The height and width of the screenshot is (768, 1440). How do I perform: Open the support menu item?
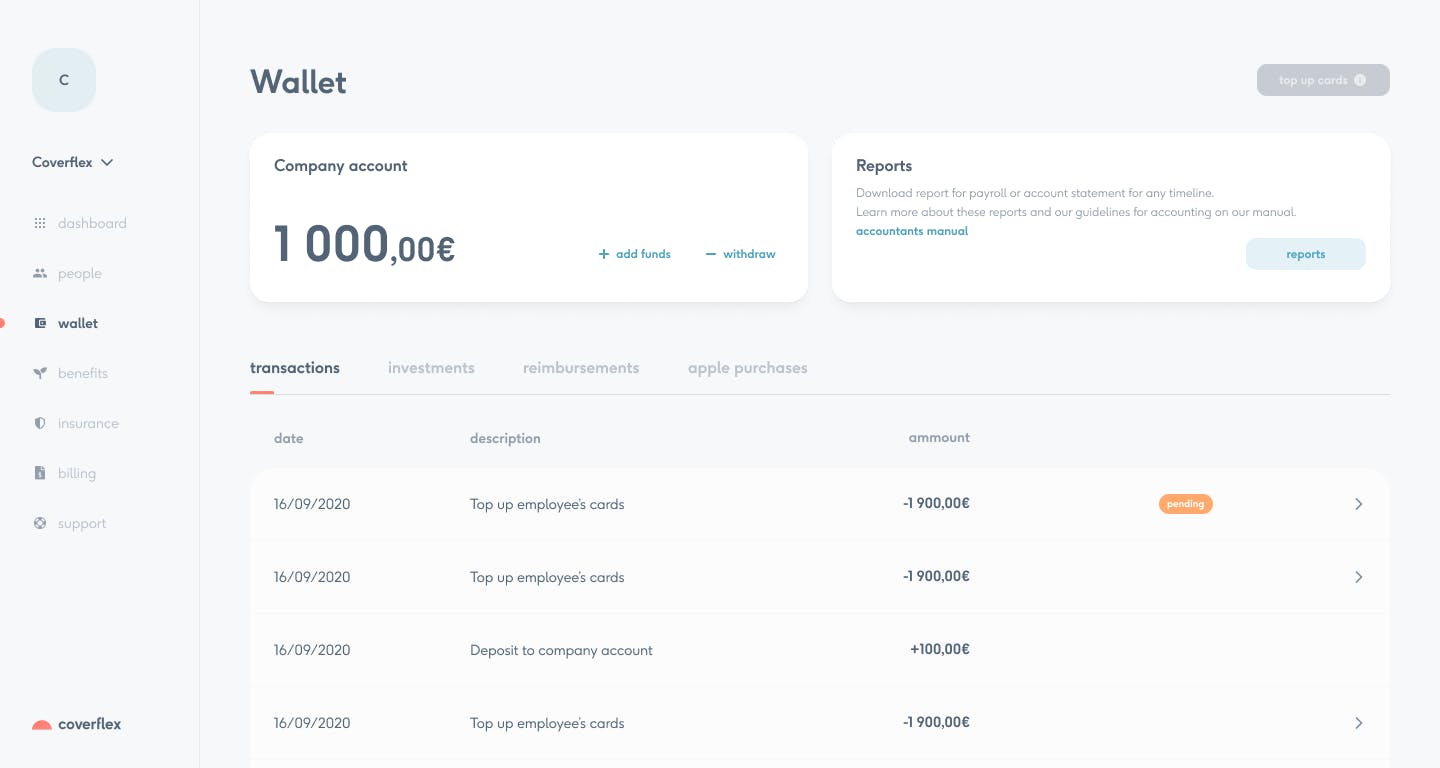tap(82, 523)
